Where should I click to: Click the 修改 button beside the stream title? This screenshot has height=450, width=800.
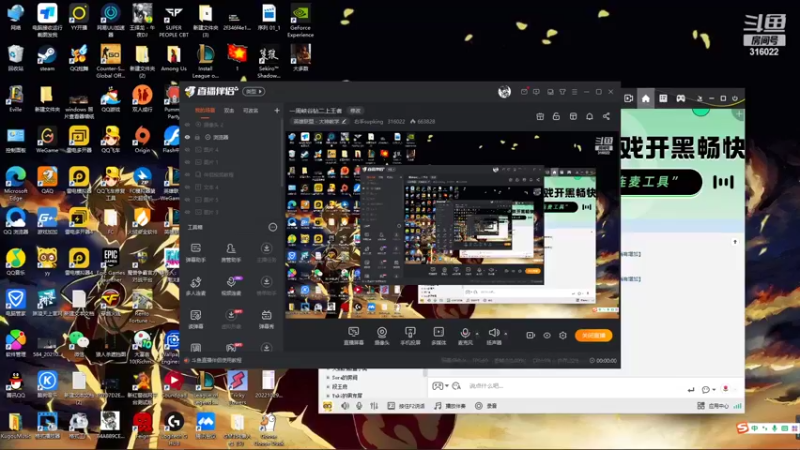click(x=356, y=111)
